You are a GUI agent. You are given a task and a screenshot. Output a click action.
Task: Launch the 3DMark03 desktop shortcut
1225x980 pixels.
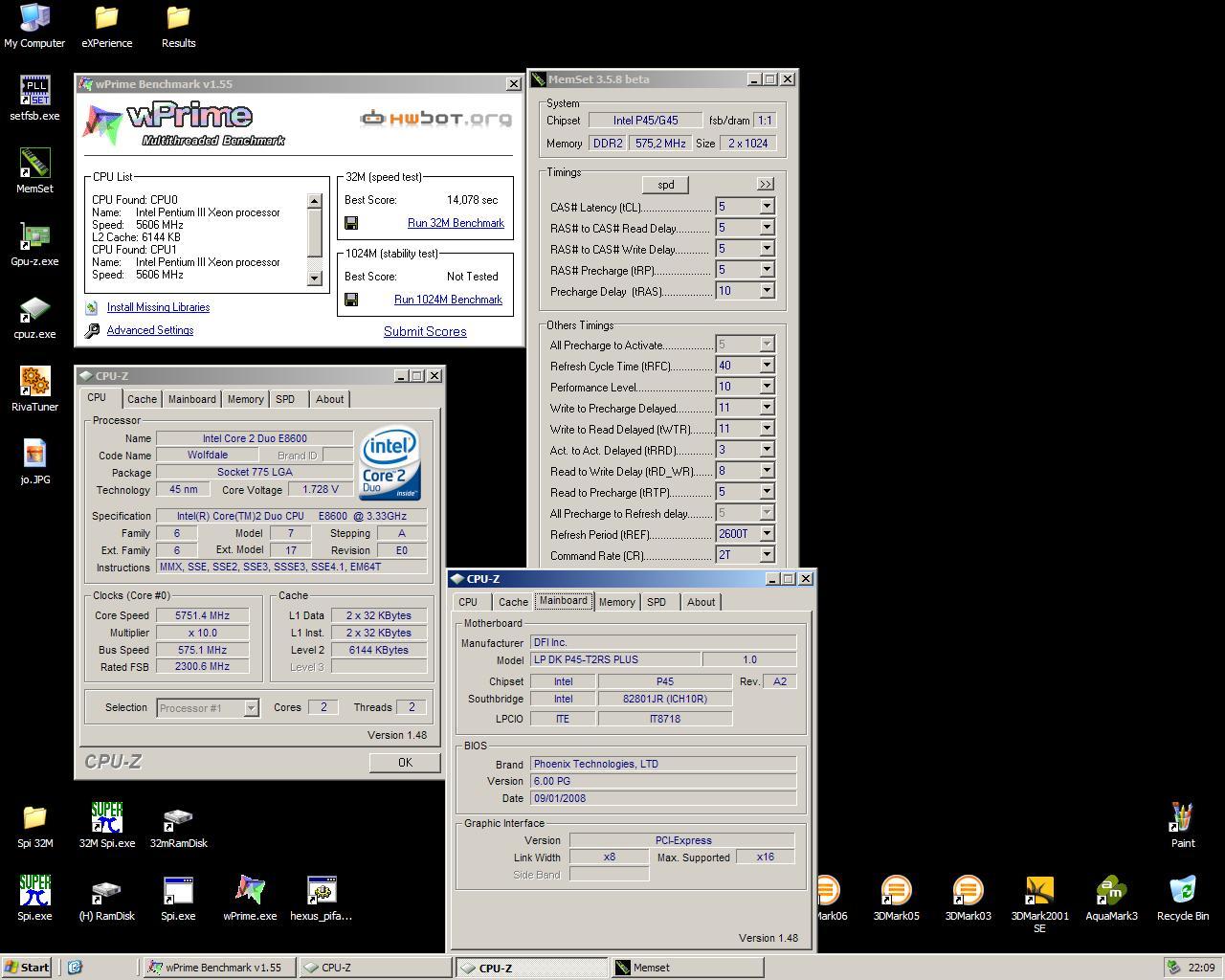click(968, 899)
